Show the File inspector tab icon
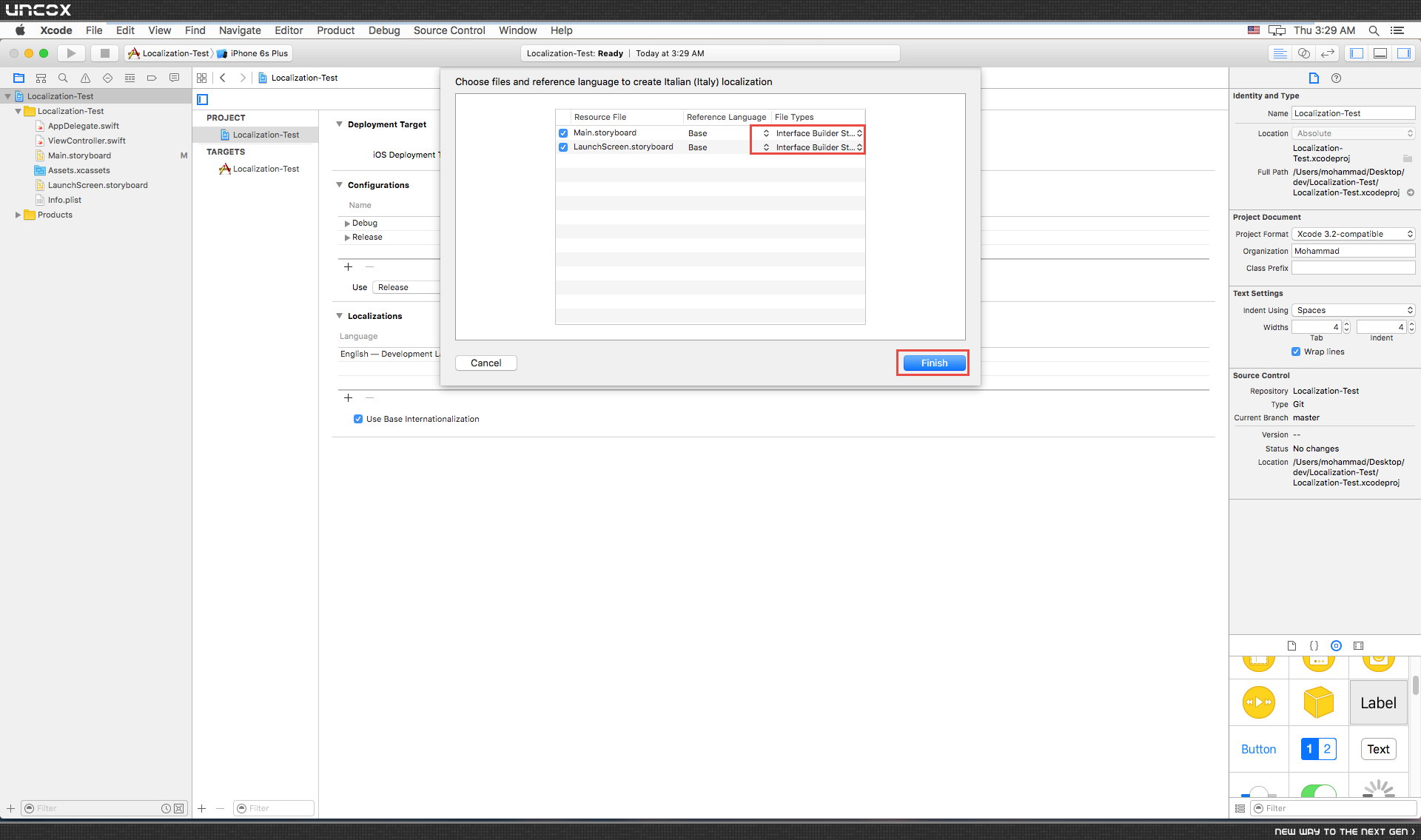This screenshot has width=1421, height=840. [1314, 78]
